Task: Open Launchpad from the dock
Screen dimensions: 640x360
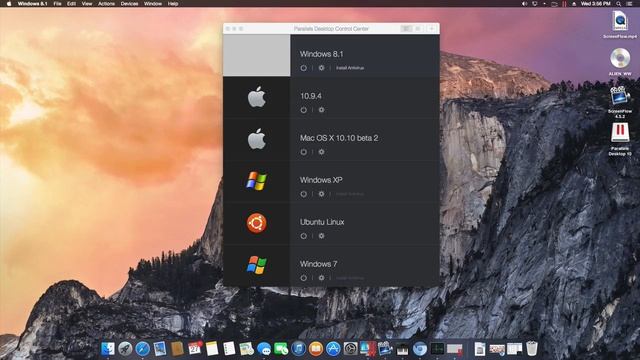Action: [125, 349]
